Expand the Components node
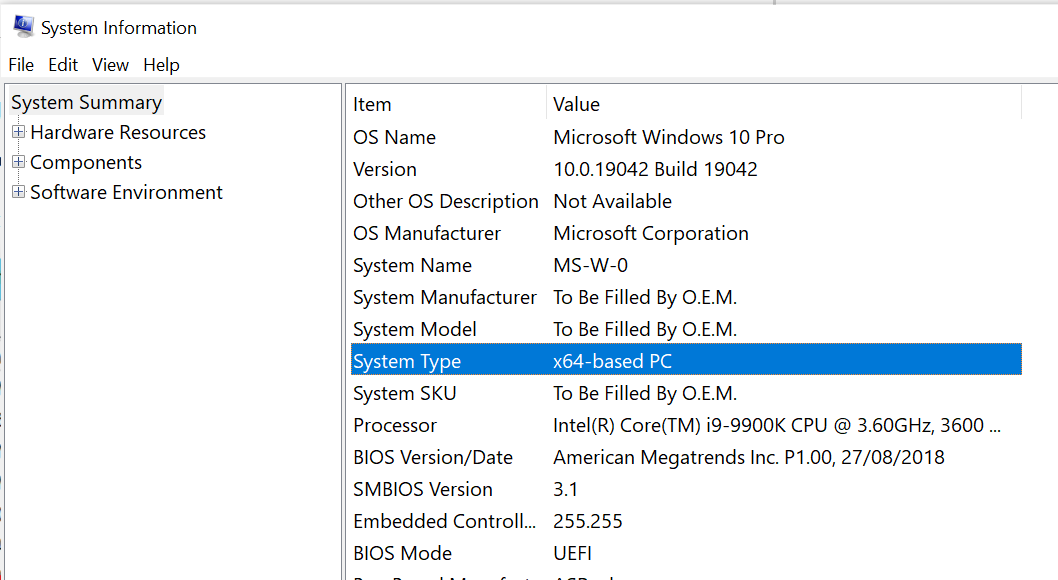The width and height of the screenshot is (1058, 580). pos(19,162)
